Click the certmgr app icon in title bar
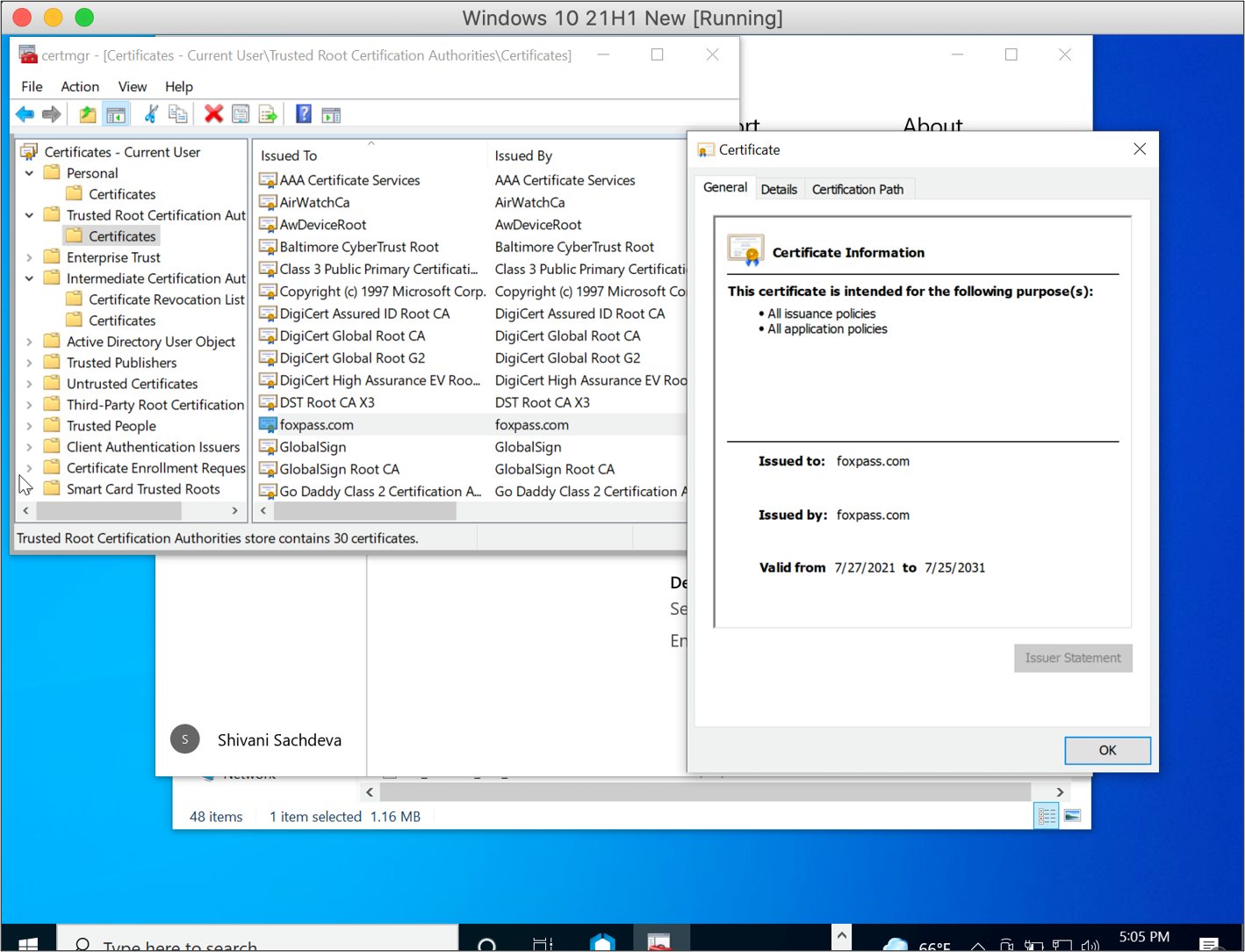Screen dimensions: 1245x952 tap(28, 54)
